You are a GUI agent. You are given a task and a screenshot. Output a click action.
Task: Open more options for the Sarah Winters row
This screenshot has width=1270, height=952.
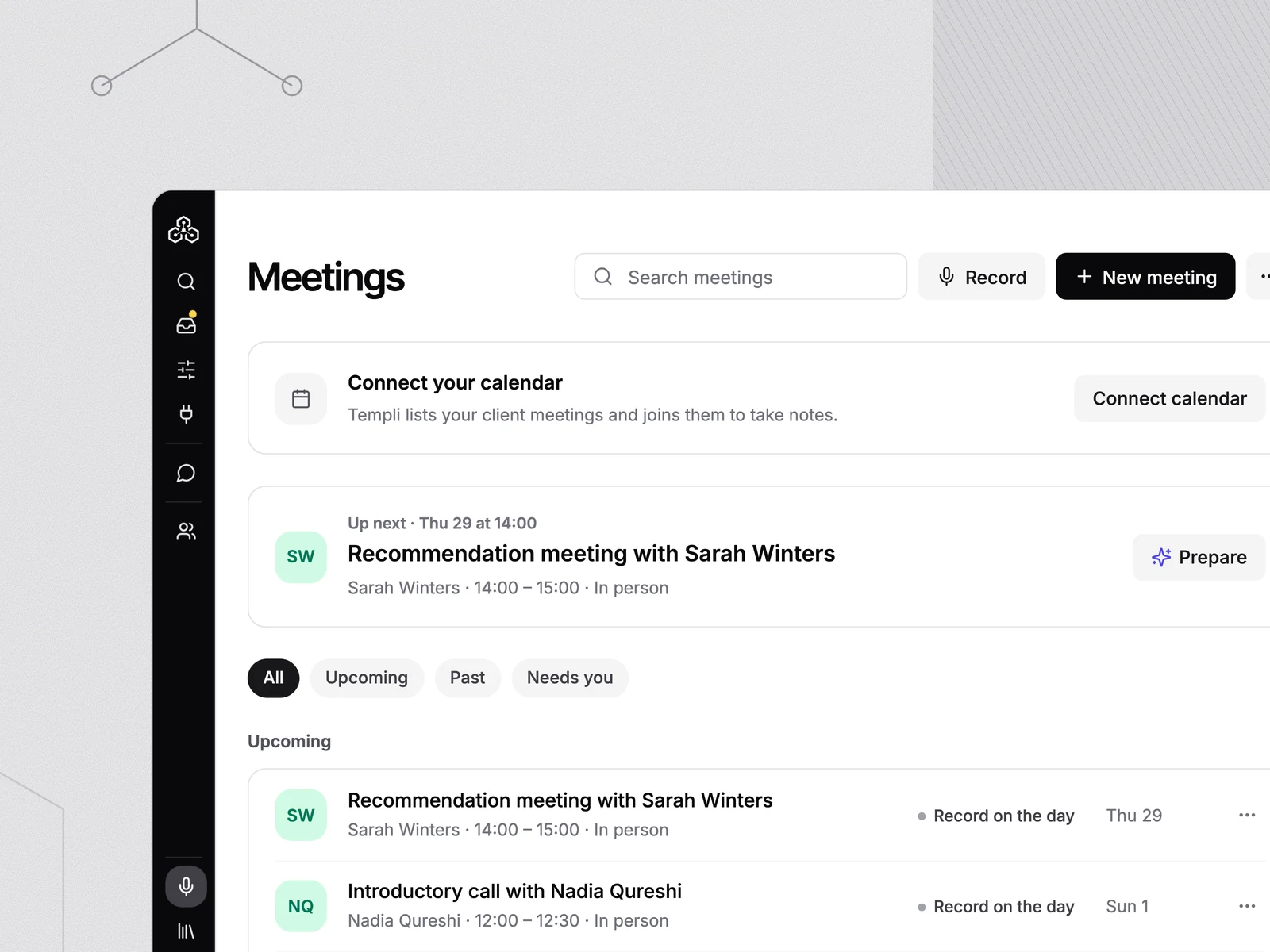click(x=1247, y=816)
